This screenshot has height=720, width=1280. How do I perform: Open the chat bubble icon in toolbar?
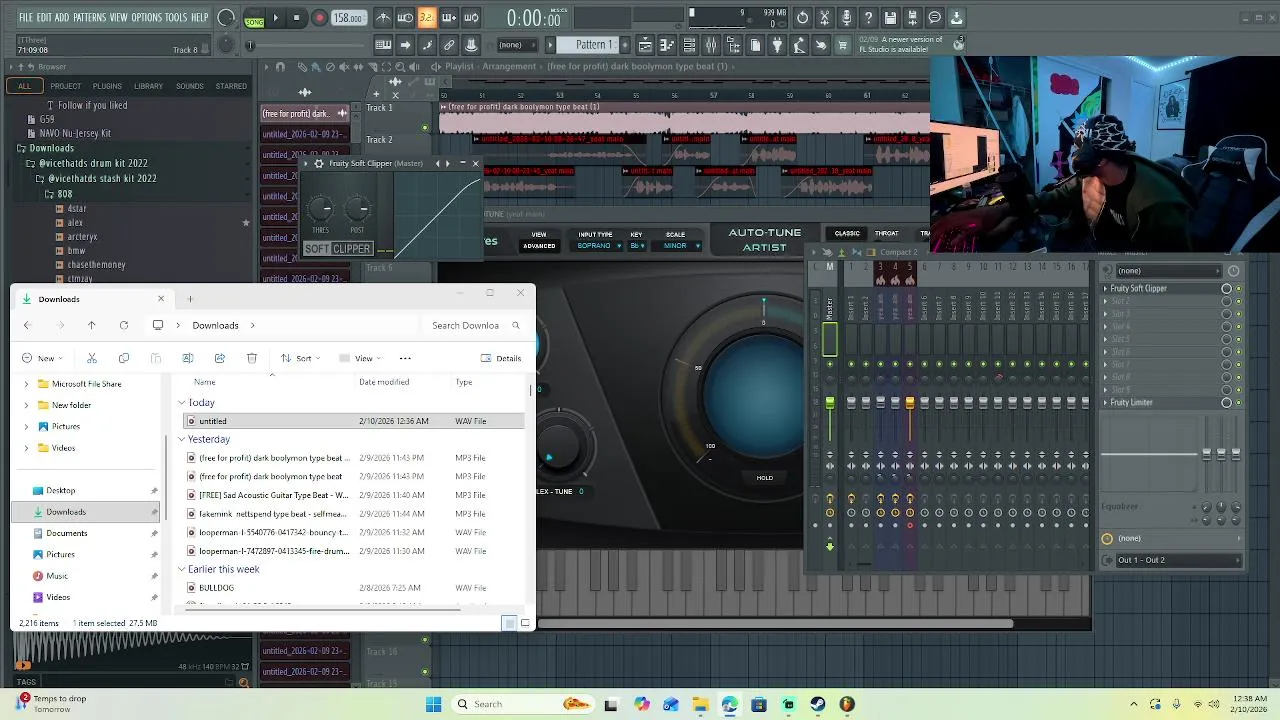(x=934, y=18)
